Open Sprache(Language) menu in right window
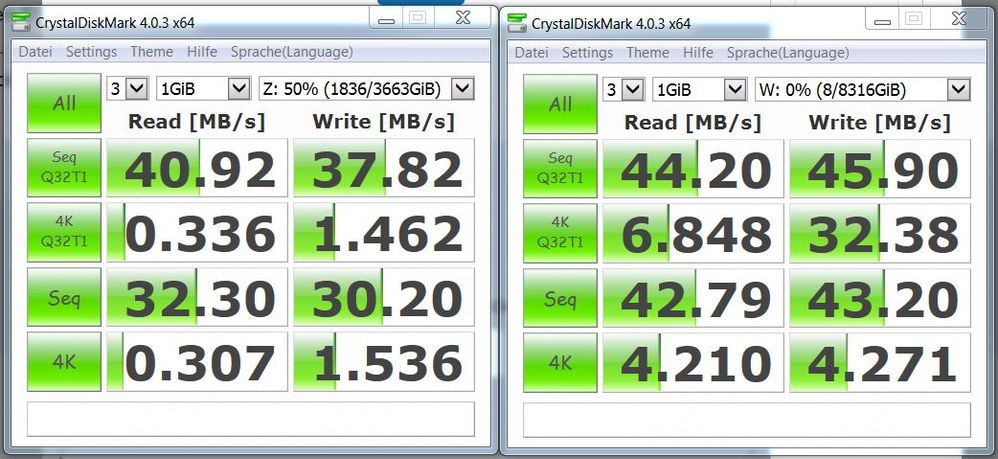Screen dimensions: 998x459 788,52
